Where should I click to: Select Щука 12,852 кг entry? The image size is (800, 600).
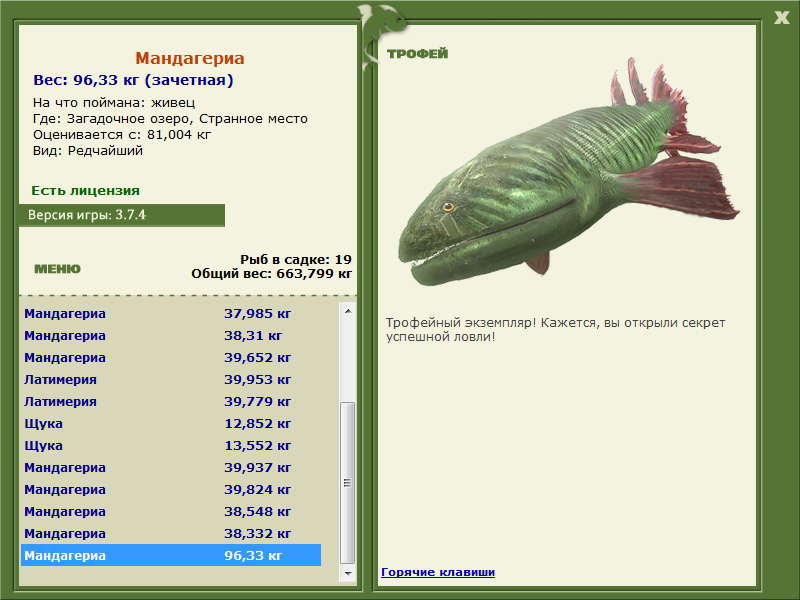pyautogui.click(x=171, y=423)
